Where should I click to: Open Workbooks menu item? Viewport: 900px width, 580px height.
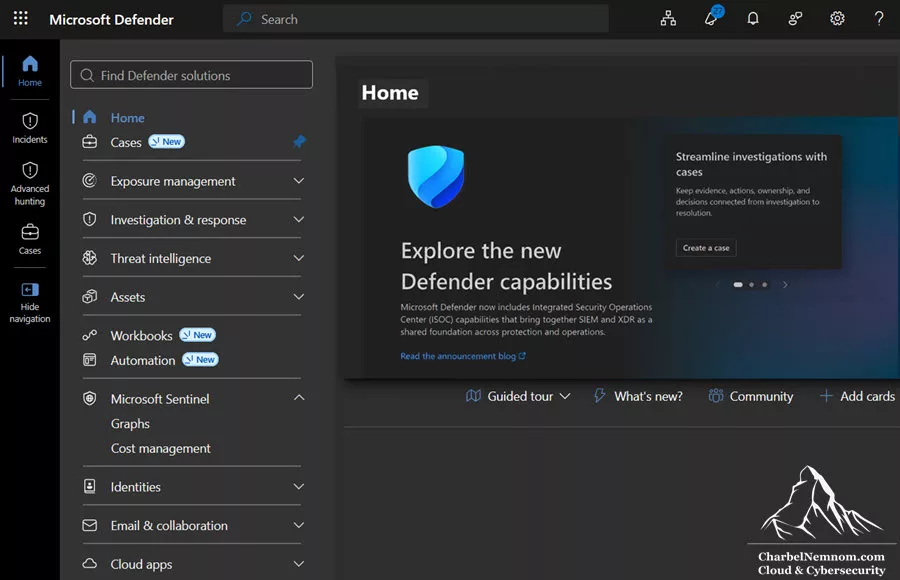coord(141,336)
